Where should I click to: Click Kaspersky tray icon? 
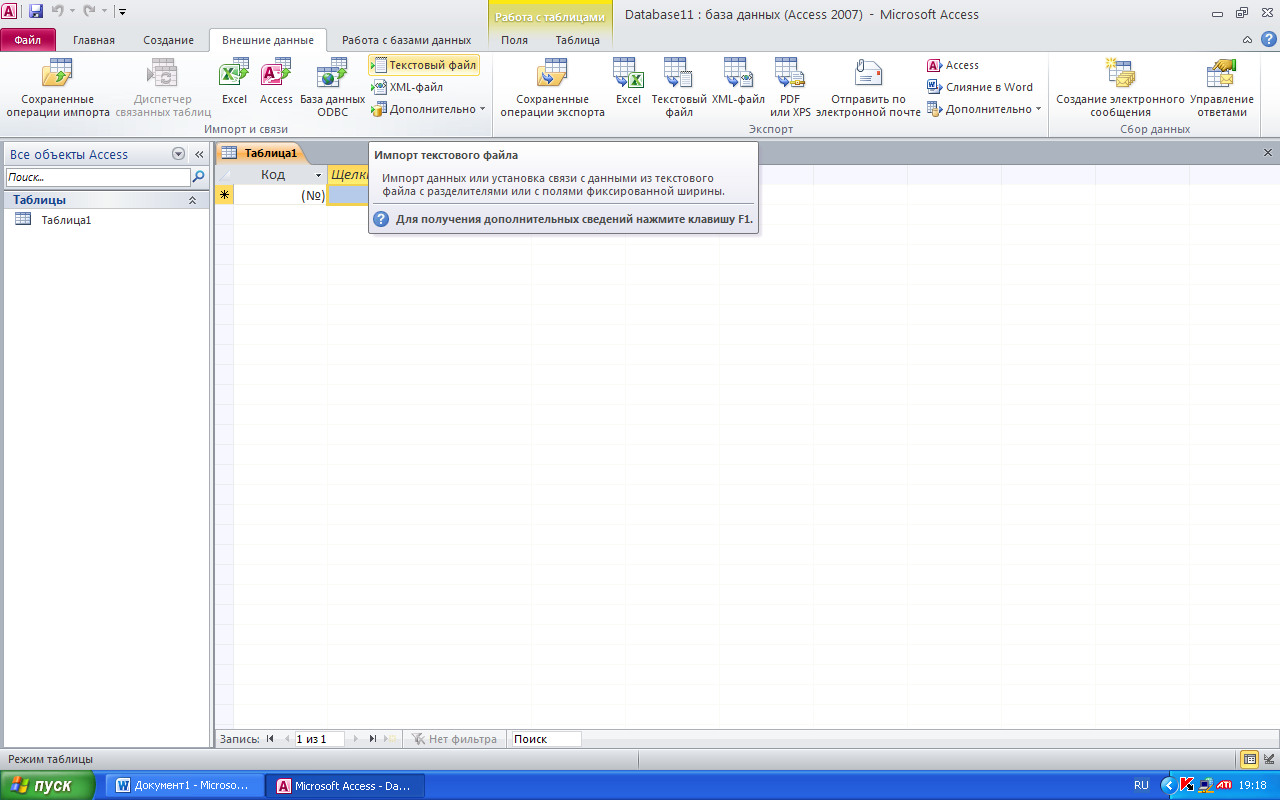(1188, 786)
